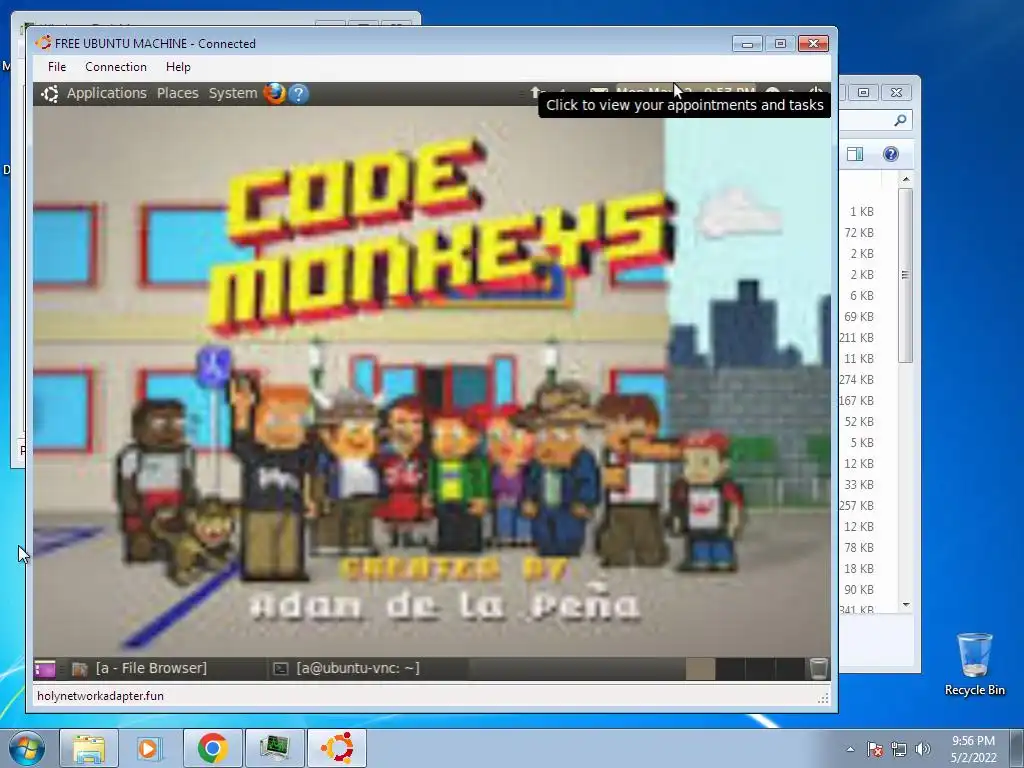Image resolution: width=1024 pixels, height=768 pixels.
Task: Click the show desktop icon in Ubuntu bottom panel
Action: [x=45, y=669]
